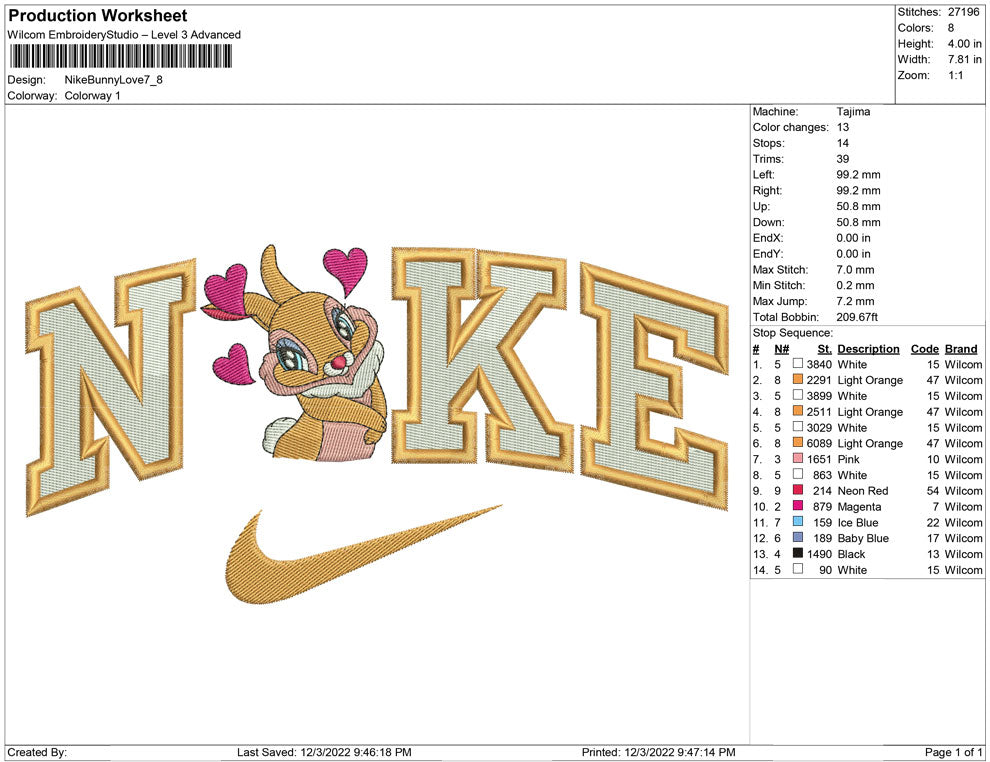The width and height of the screenshot is (990, 762).
Task: Click the Up value '50.8 mm'
Action: click(x=858, y=206)
